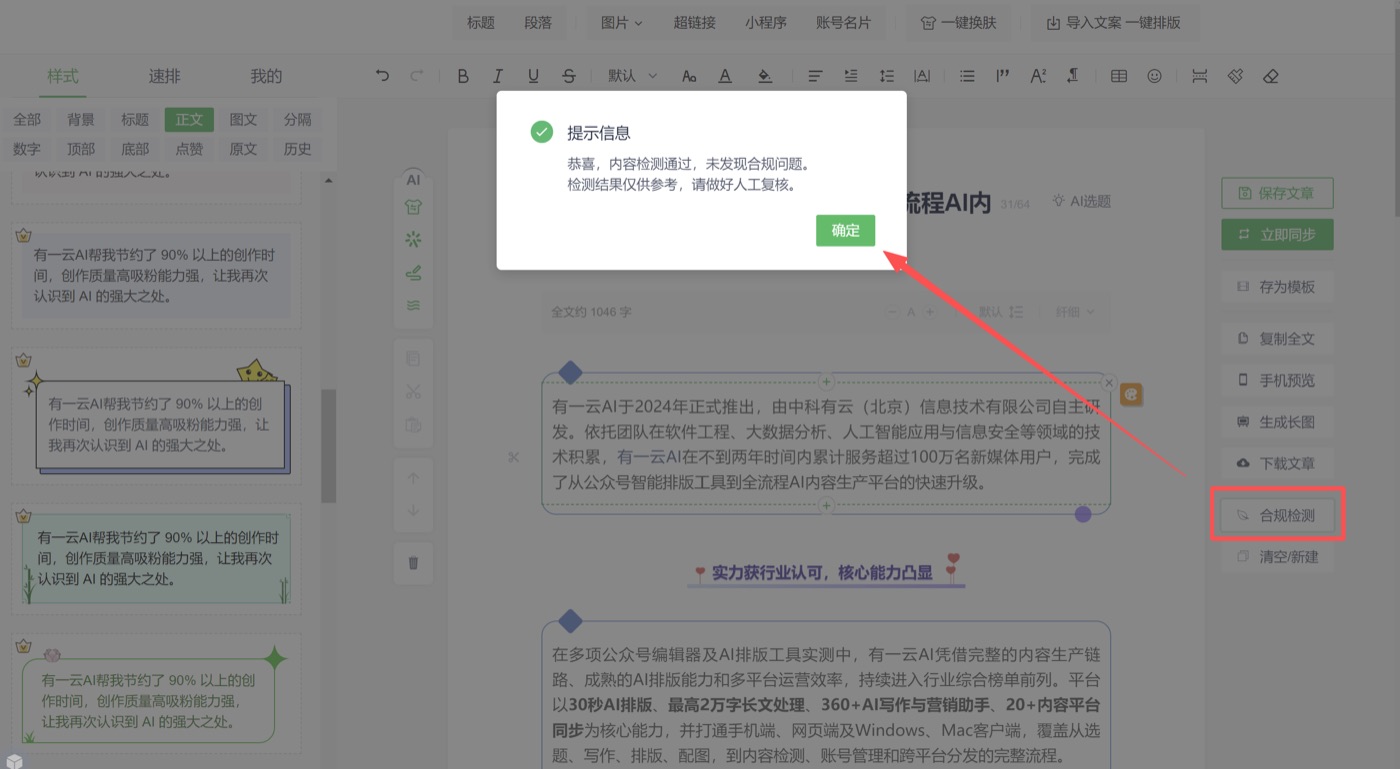
Task: Click the quote block icon
Action: click(1002, 76)
